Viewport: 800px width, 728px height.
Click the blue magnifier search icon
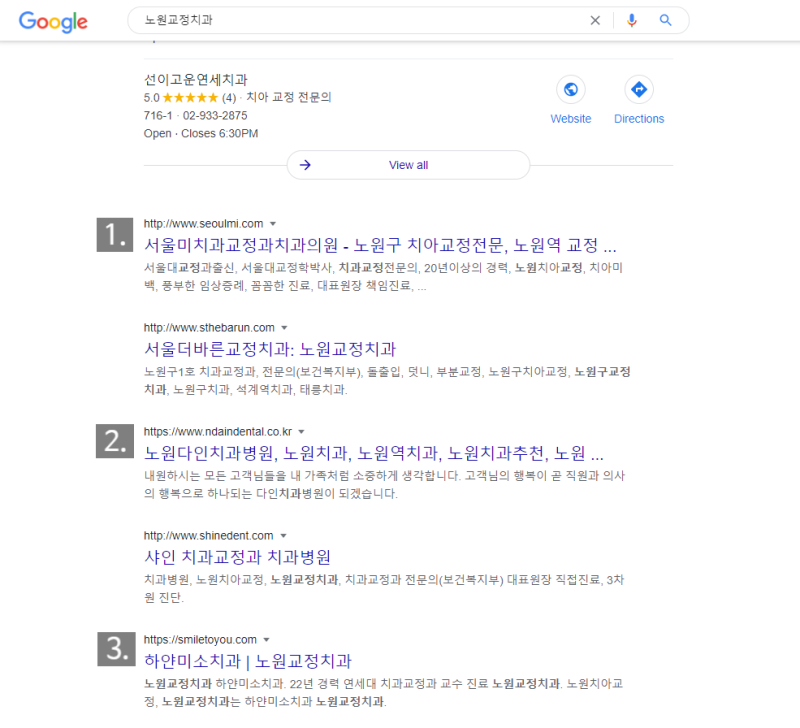click(x=666, y=20)
